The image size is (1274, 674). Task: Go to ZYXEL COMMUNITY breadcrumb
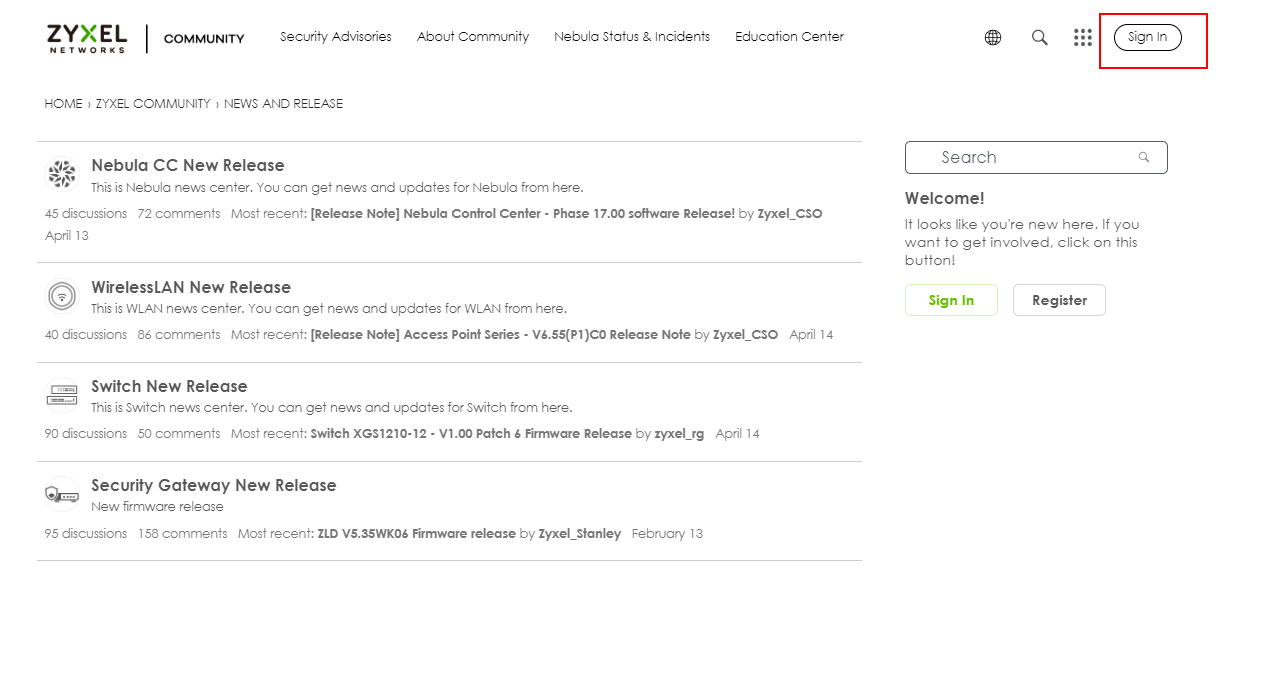click(153, 104)
